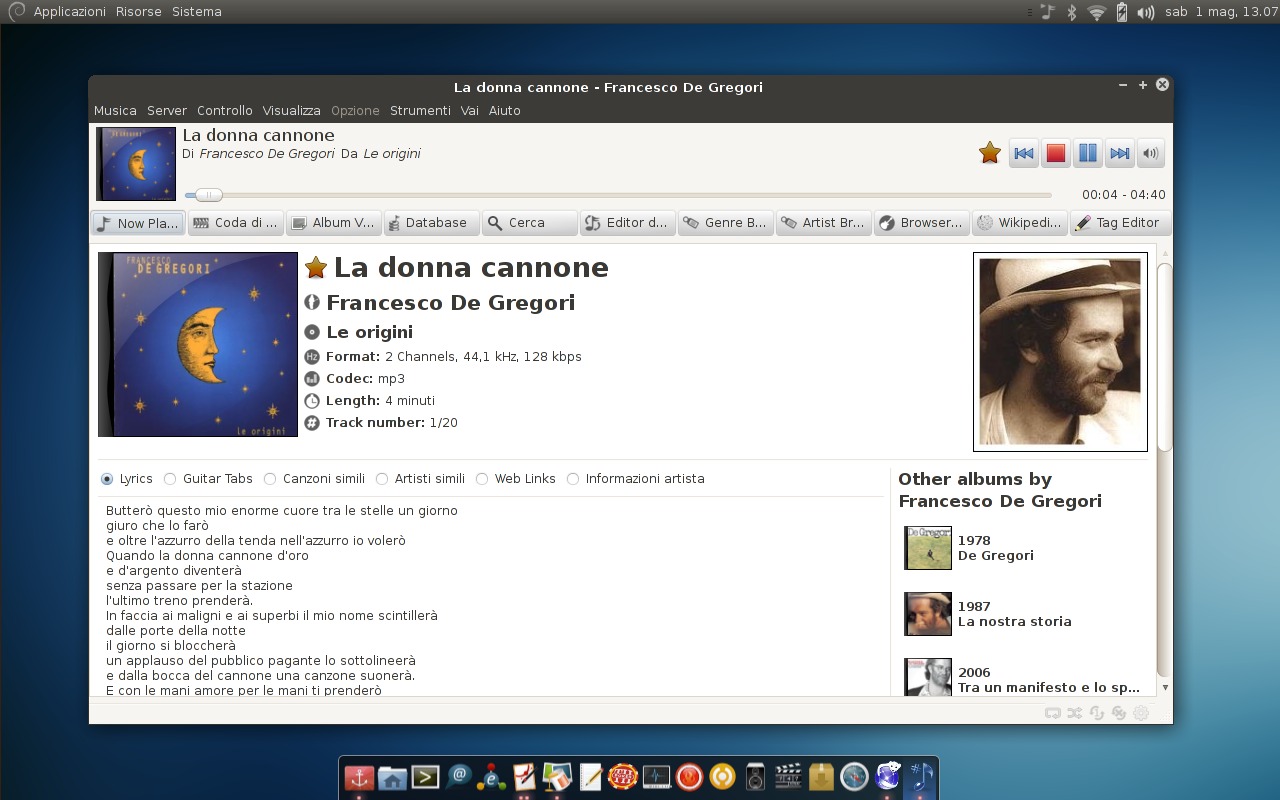This screenshot has height=800, width=1280.
Task: Open the Editor di playlist tab
Action: click(x=627, y=223)
